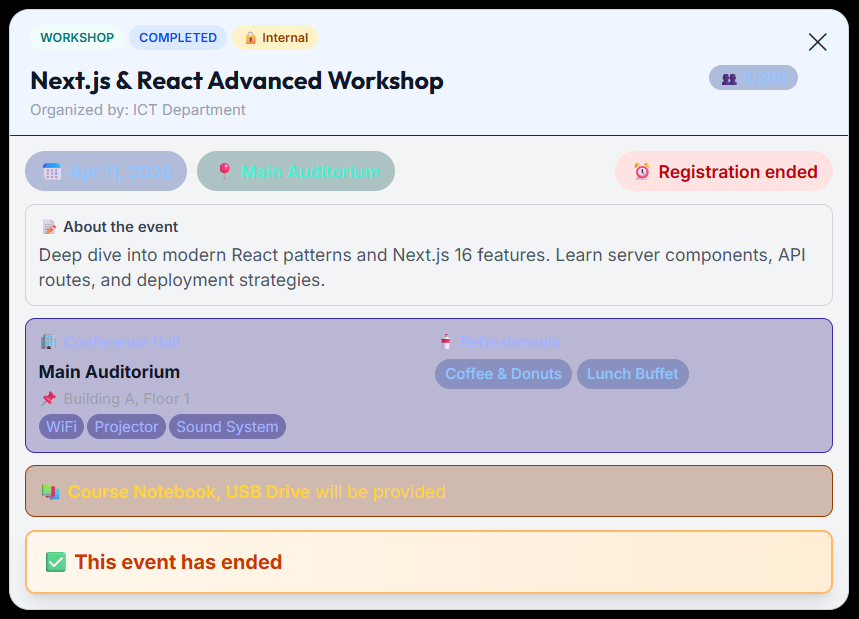Viewport: 859px width, 619px height.
Task: Click the Apr 11, 2026 date pill
Action: tap(106, 171)
